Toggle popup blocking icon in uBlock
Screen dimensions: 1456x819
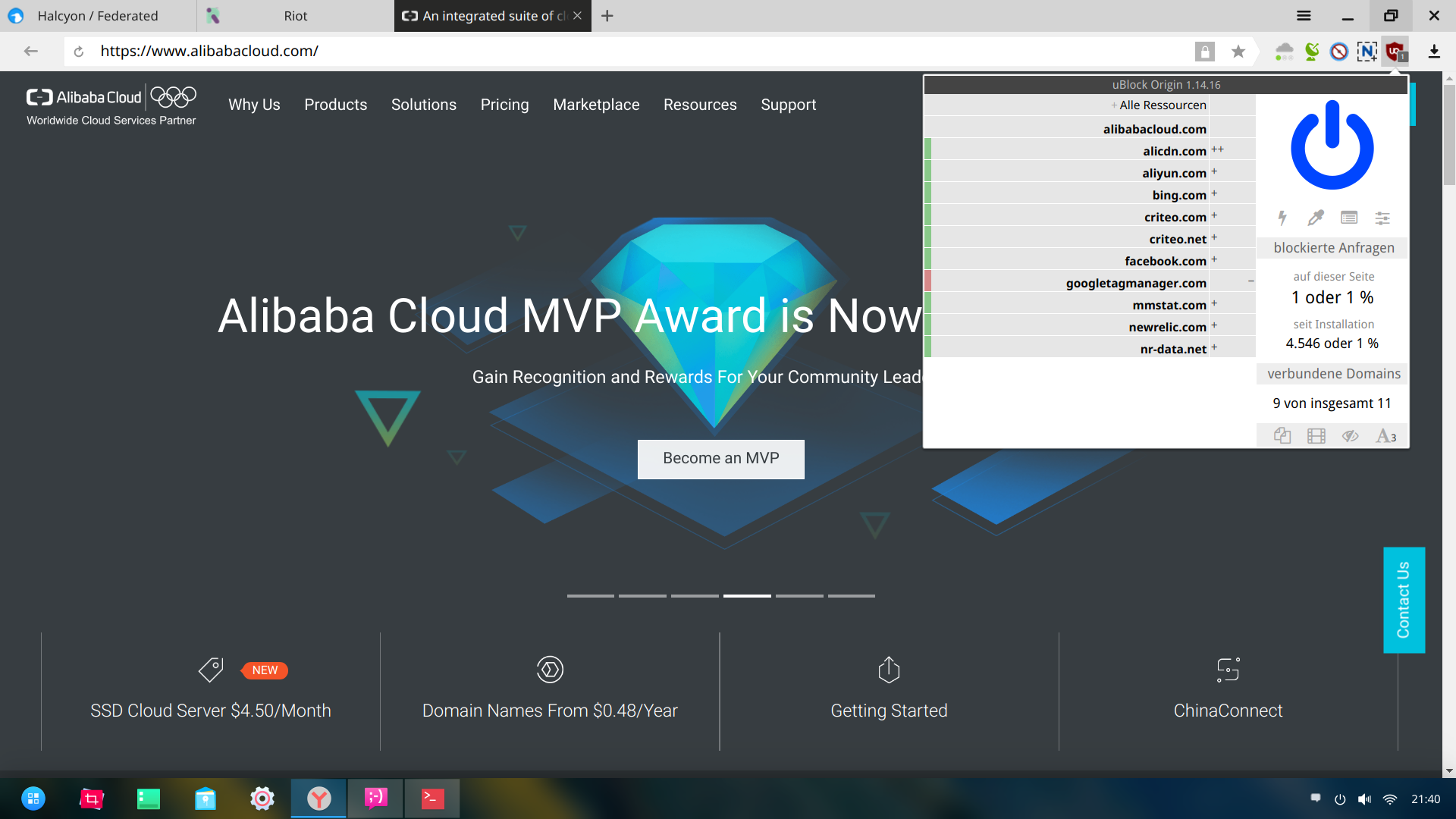1282,436
